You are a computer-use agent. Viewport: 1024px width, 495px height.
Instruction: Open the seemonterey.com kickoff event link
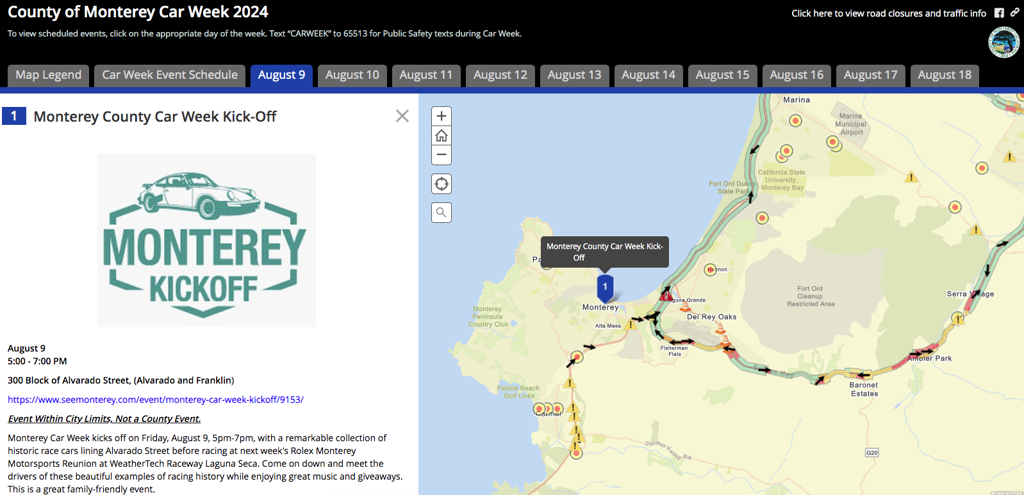point(155,399)
